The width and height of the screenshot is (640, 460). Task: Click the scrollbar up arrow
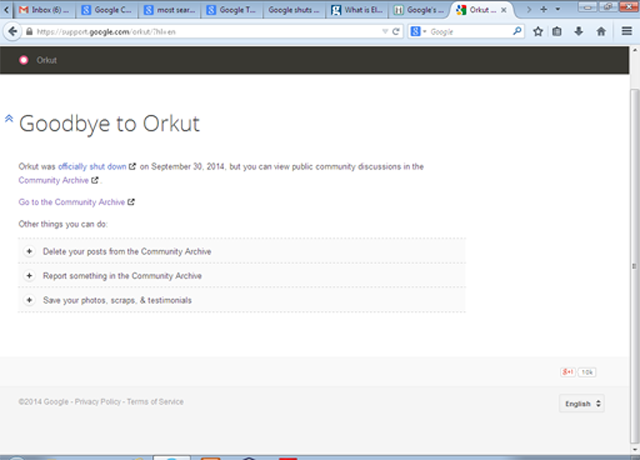[634, 51]
